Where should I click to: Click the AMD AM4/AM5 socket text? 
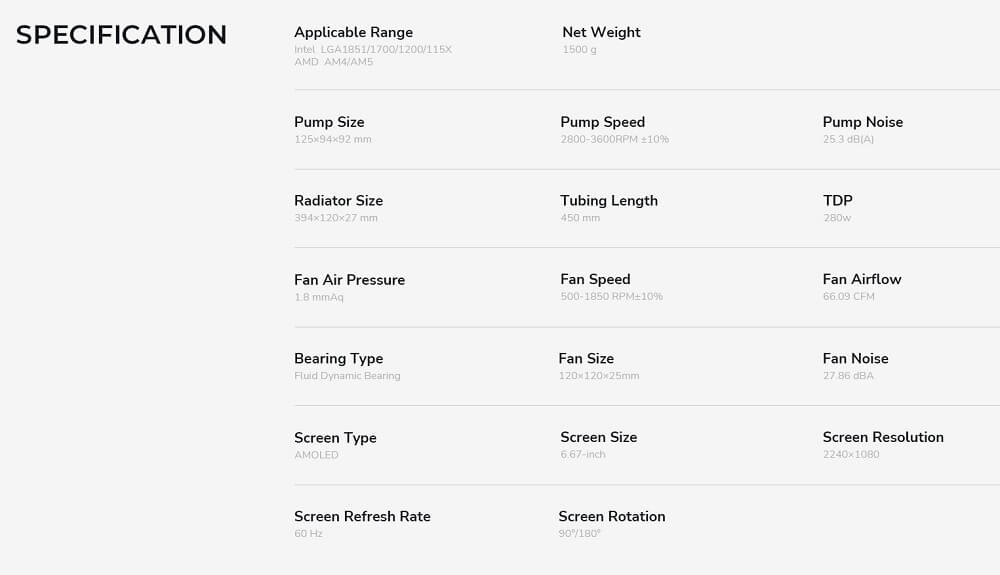(333, 62)
